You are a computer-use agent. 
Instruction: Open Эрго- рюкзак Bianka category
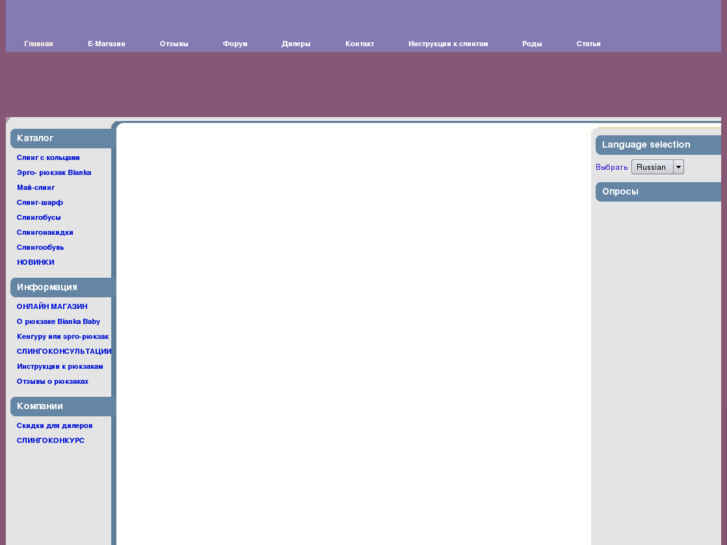click(x=54, y=173)
